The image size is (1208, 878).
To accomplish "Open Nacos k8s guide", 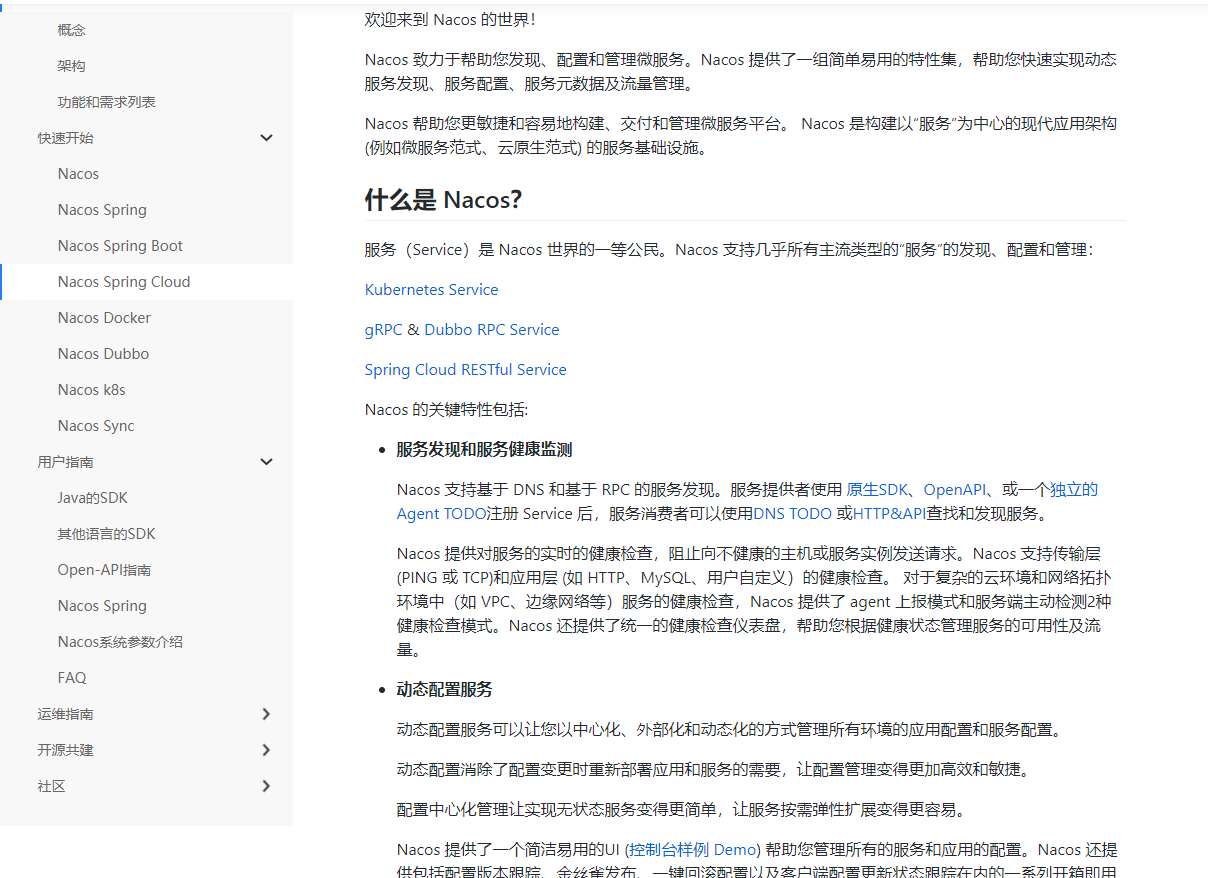I will click(x=92, y=390).
